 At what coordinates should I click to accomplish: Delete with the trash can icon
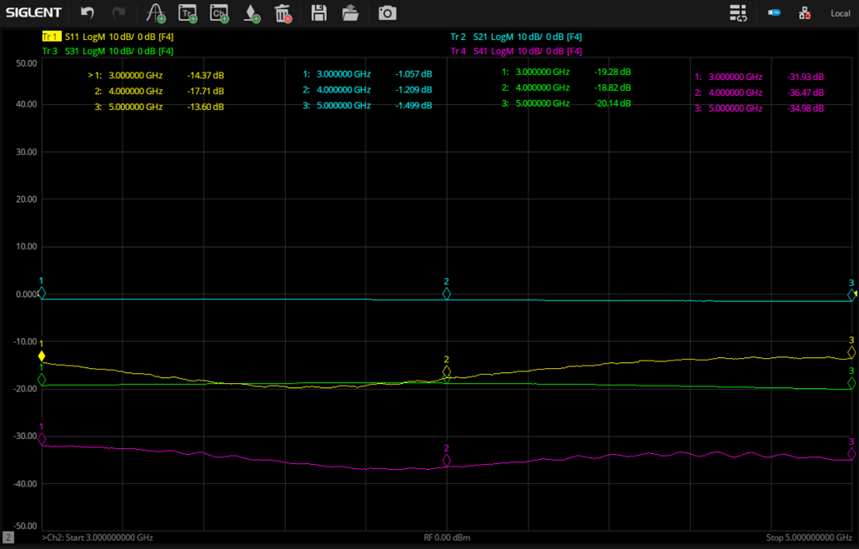click(x=283, y=13)
